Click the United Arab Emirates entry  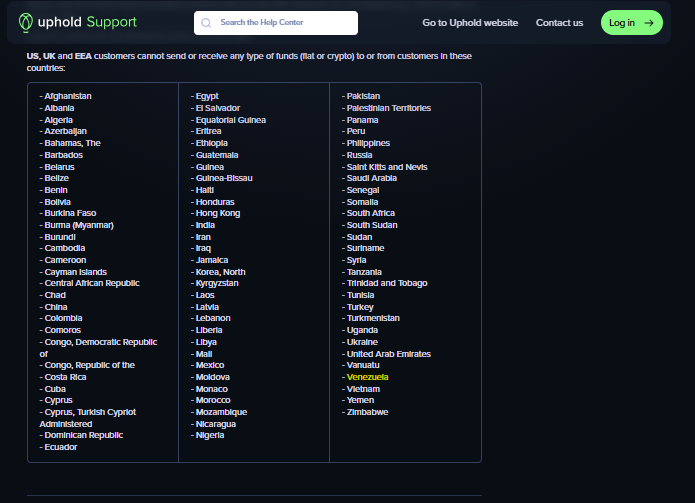point(389,354)
